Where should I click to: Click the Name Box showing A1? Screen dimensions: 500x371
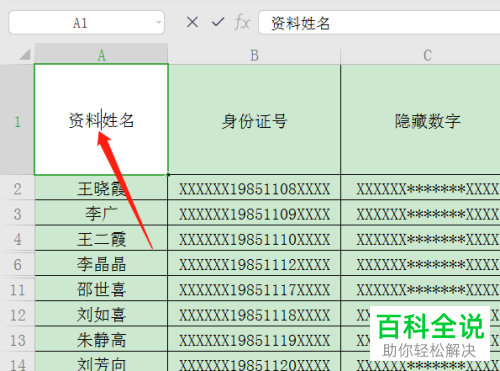point(87,22)
